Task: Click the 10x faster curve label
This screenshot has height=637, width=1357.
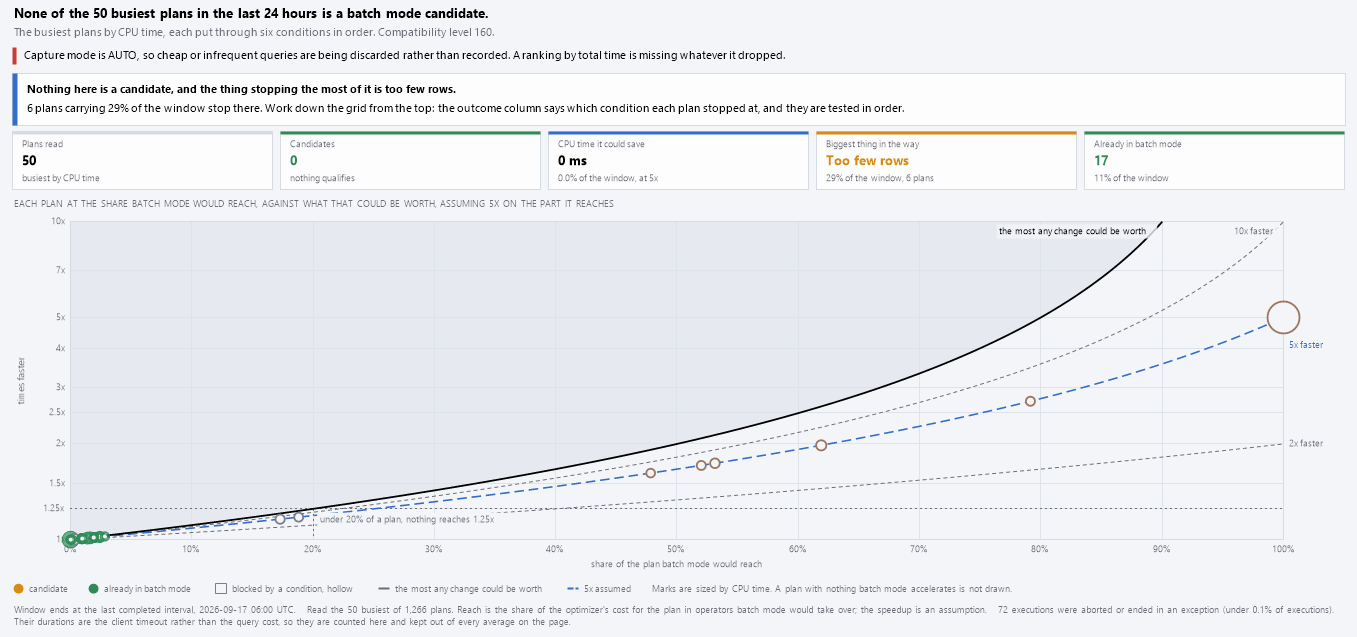Action: click(1254, 231)
